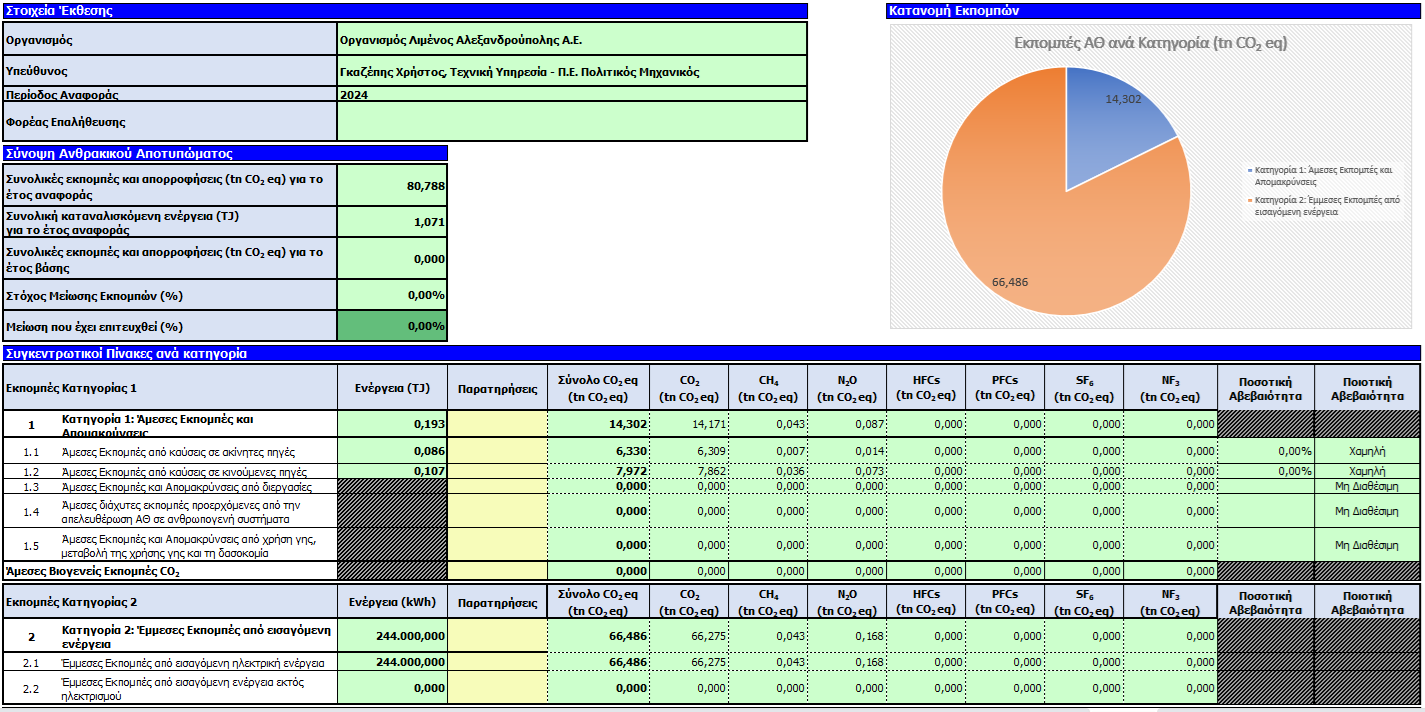Viewport: 1425px width, 712px height.
Task: Click the dark green Μείωση που έχει επιτευχθεί cell
Action: point(392,326)
